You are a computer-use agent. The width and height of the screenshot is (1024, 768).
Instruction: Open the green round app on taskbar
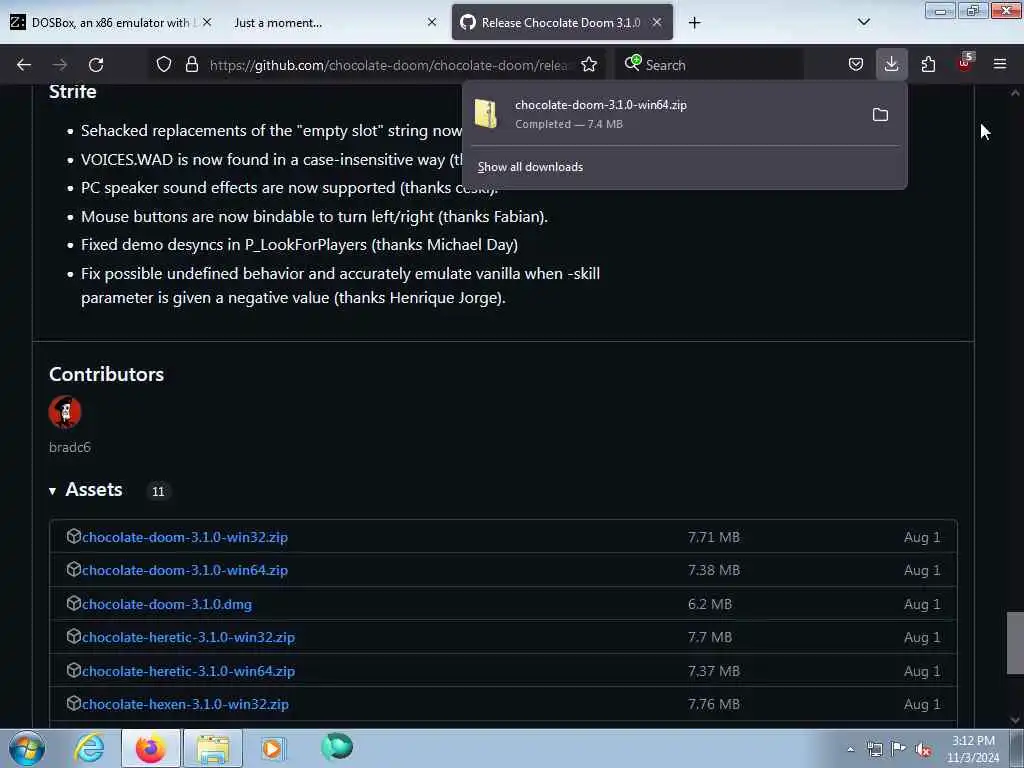[x=337, y=747]
